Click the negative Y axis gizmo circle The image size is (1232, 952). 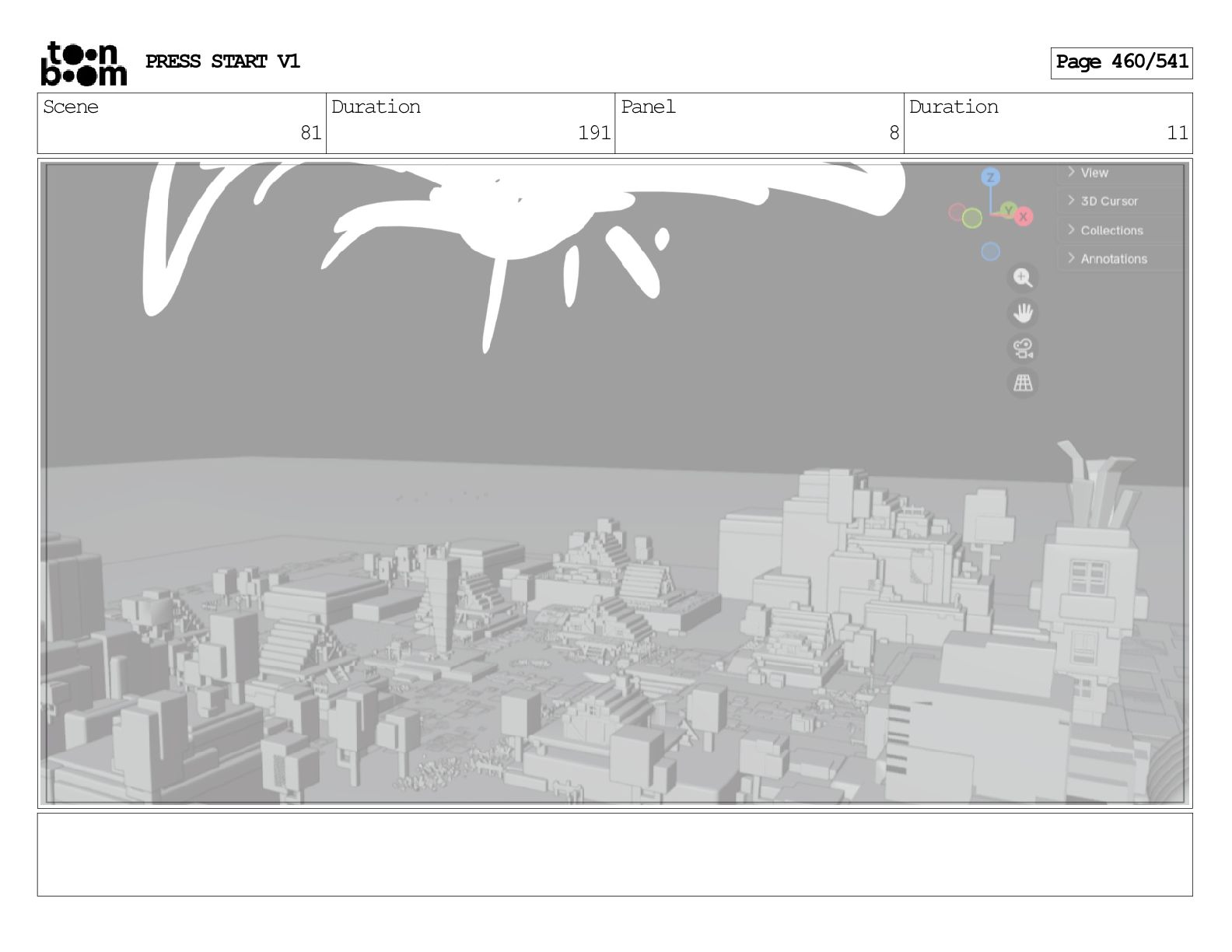tap(972, 219)
